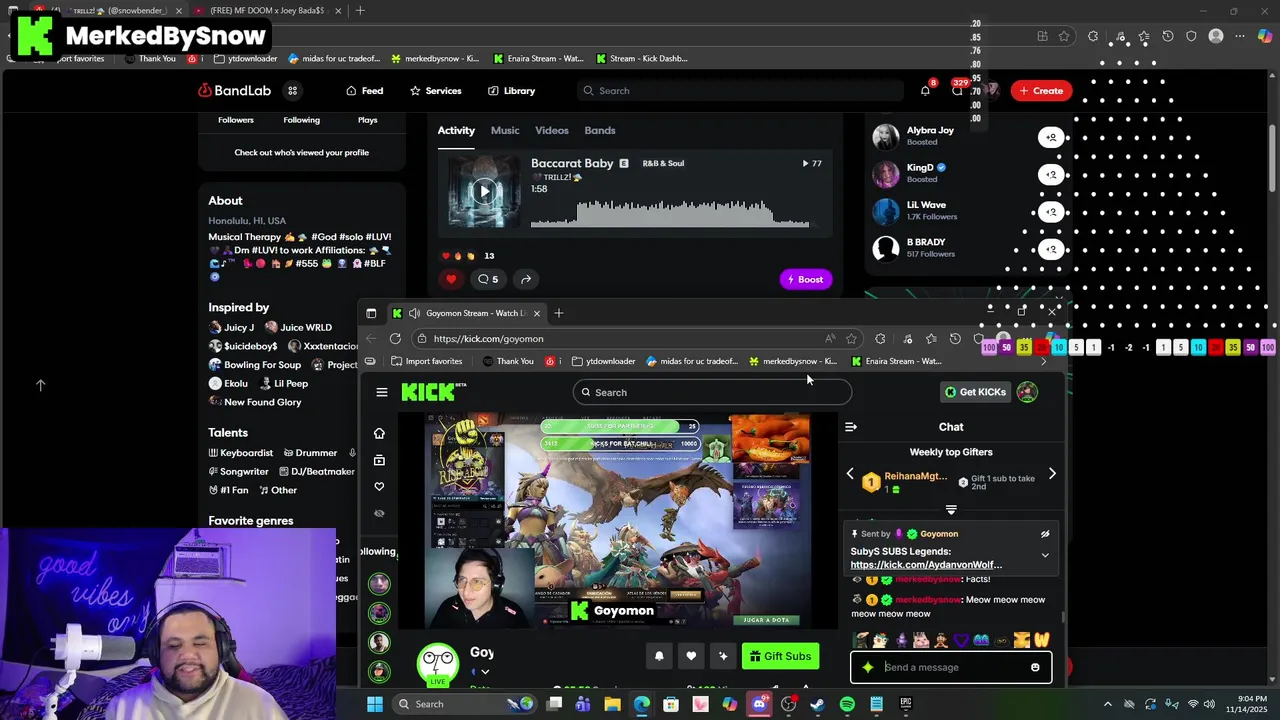Open Steam from the taskbar
Image resolution: width=1280 pixels, height=720 pixels.
[x=817, y=704]
